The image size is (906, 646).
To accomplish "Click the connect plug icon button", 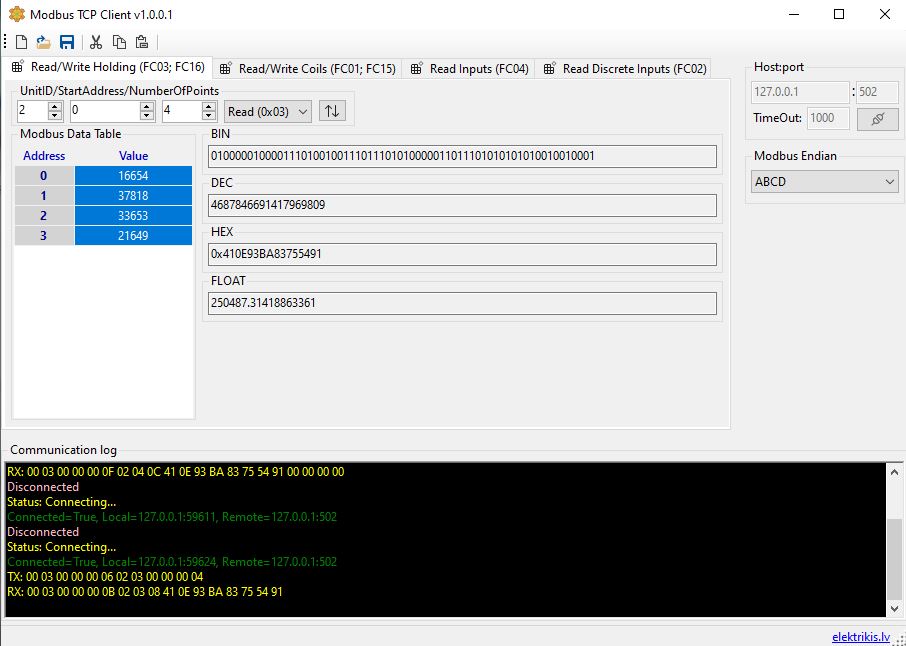I will click(878, 118).
